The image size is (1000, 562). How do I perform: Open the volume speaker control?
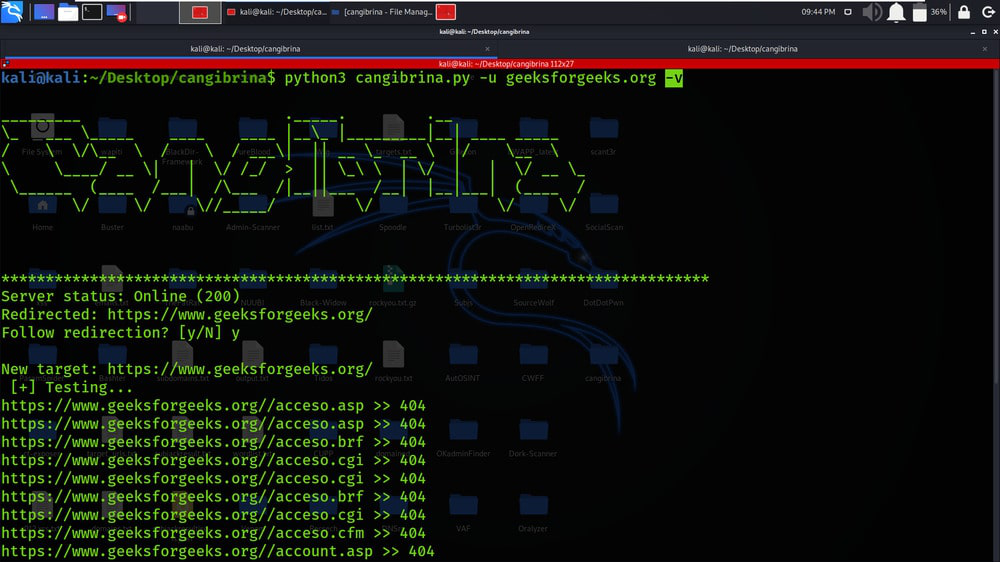coord(872,12)
